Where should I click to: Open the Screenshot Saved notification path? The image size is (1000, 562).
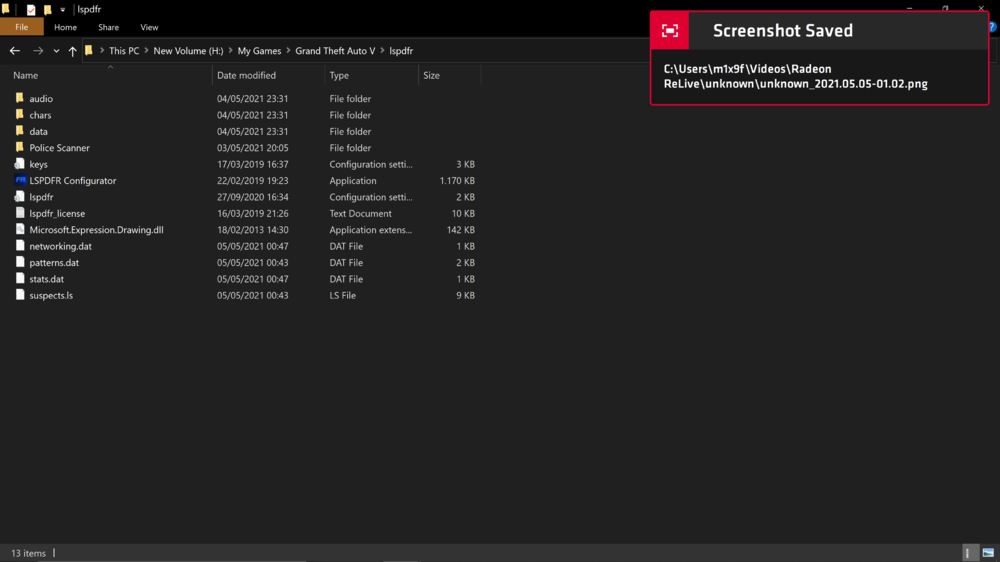coord(795,77)
